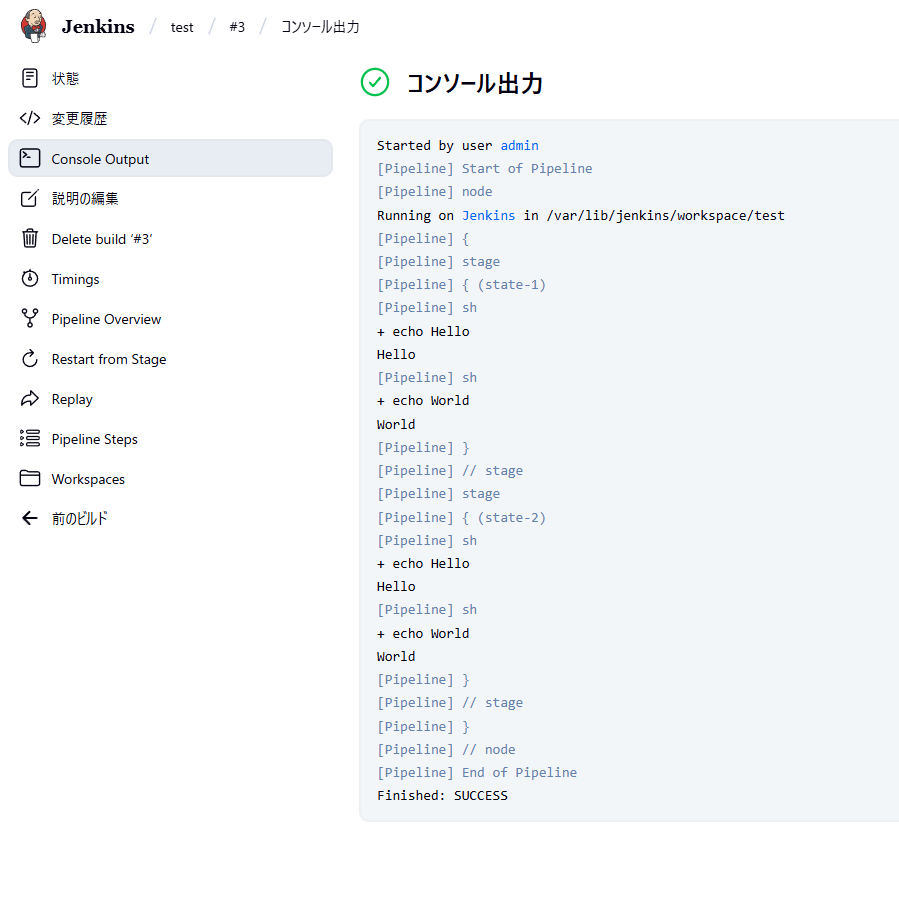Click the Pipeline Overview branch icon
Screen dimensions: 899x900
[x=30, y=319]
